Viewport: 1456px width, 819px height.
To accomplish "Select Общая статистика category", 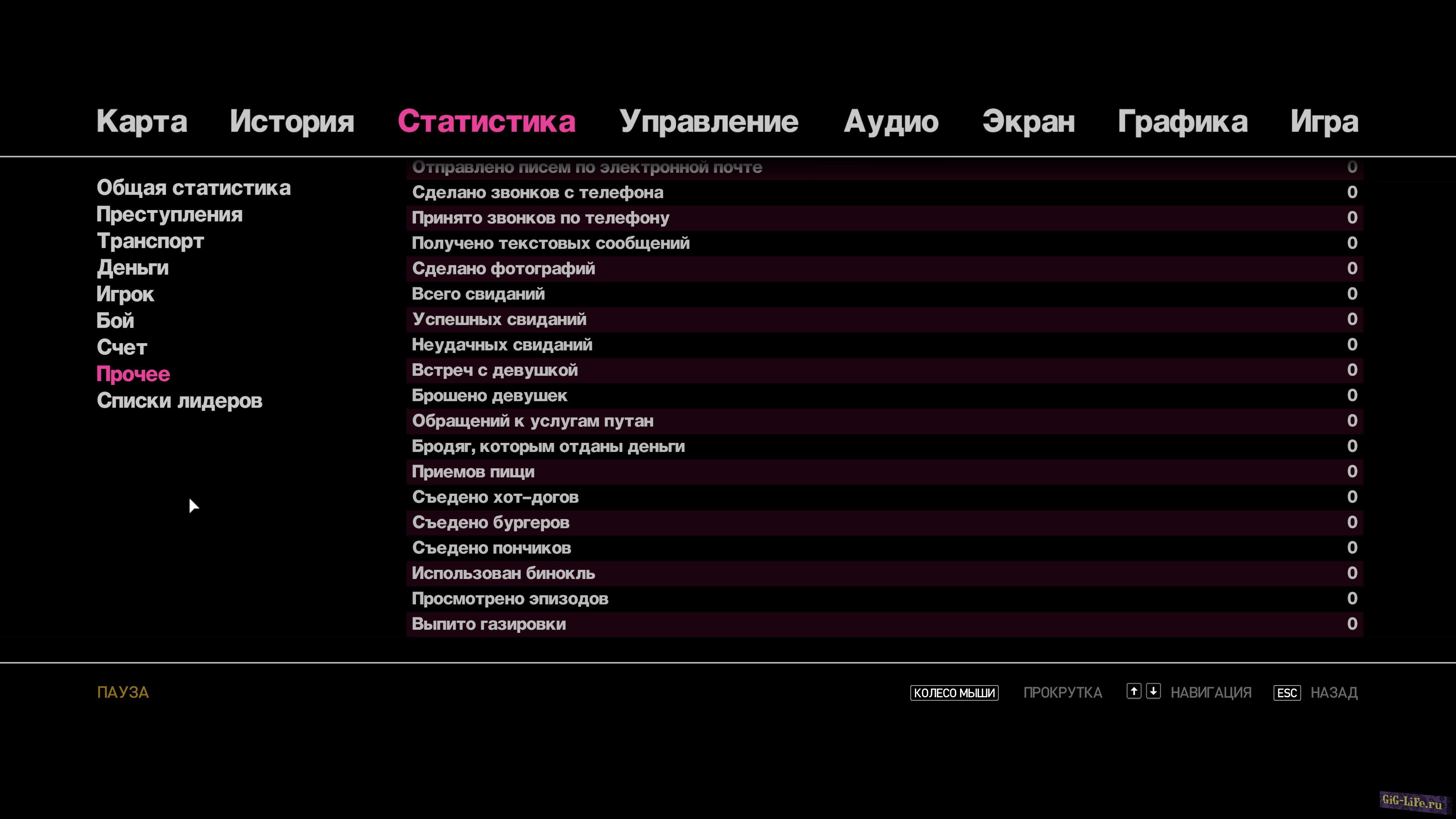I will (x=193, y=188).
